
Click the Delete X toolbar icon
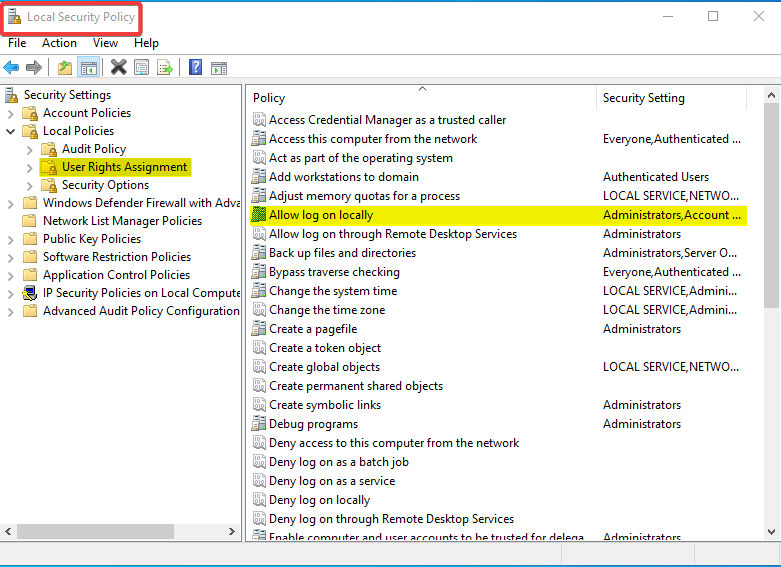[x=118, y=67]
